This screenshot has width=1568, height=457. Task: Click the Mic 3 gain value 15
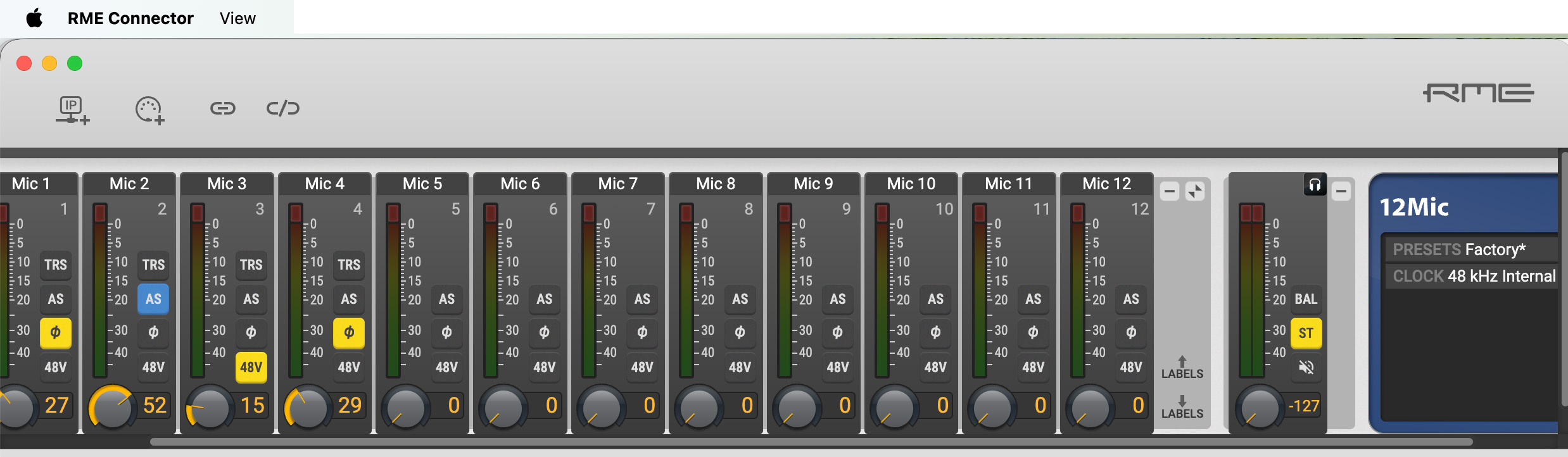tap(252, 405)
